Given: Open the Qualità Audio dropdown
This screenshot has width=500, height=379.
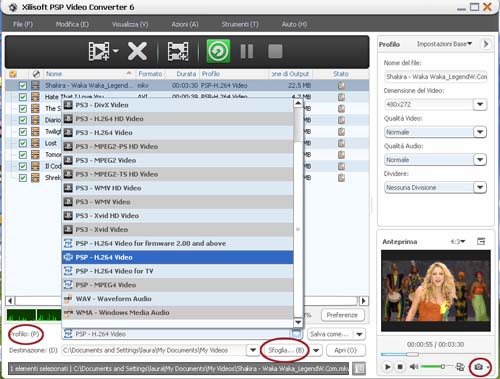Looking at the screenshot, I should (480, 160).
